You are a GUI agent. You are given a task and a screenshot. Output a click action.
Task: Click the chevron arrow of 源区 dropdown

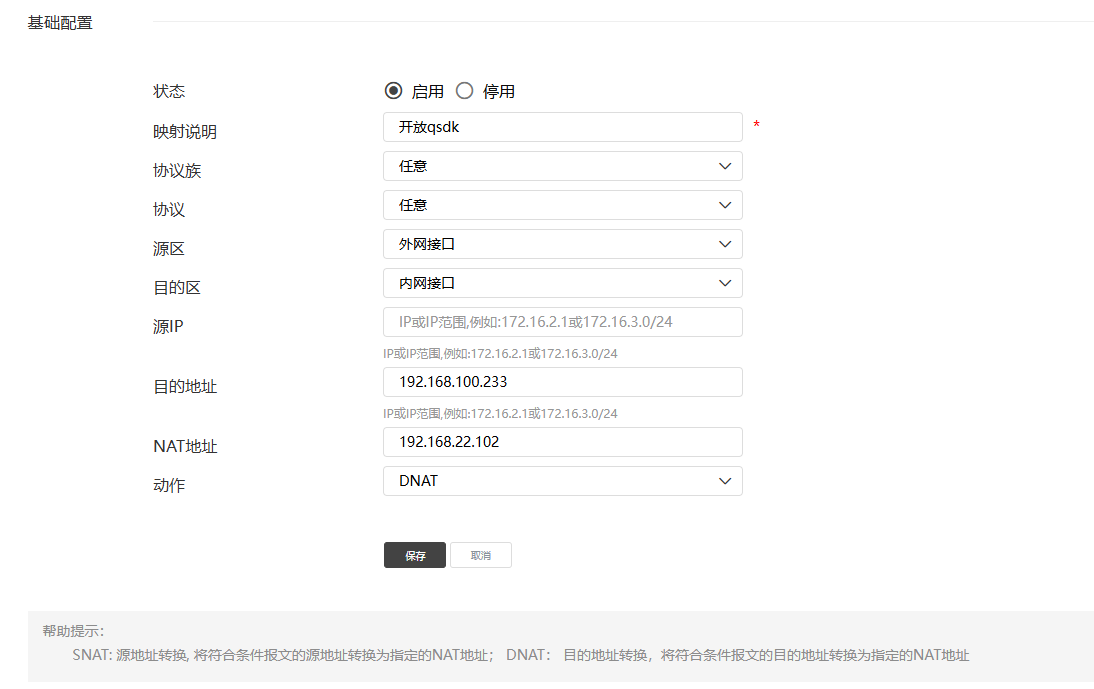(x=725, y=244)
